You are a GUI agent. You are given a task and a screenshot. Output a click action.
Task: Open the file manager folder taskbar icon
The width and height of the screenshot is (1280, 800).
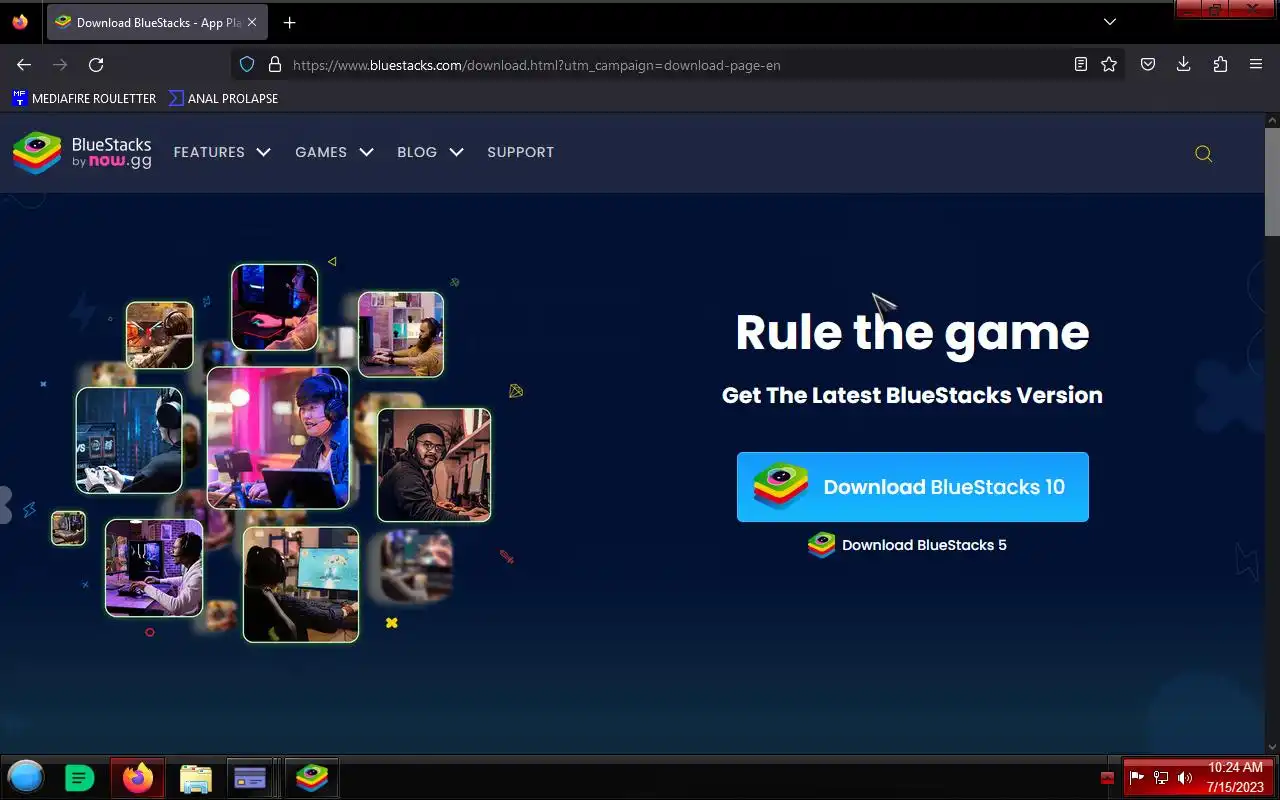coord(196,777)
